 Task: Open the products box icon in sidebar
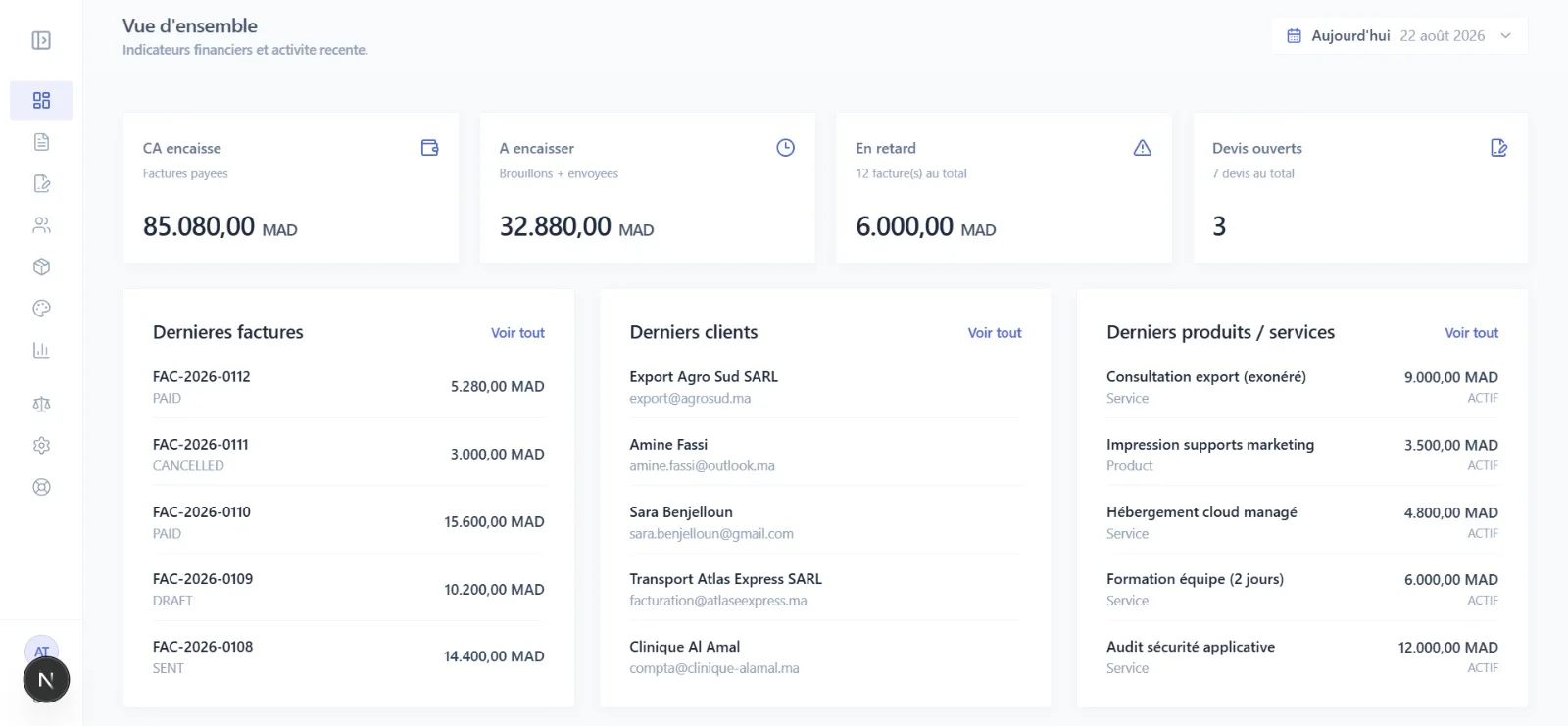click(x=41, y=266)
